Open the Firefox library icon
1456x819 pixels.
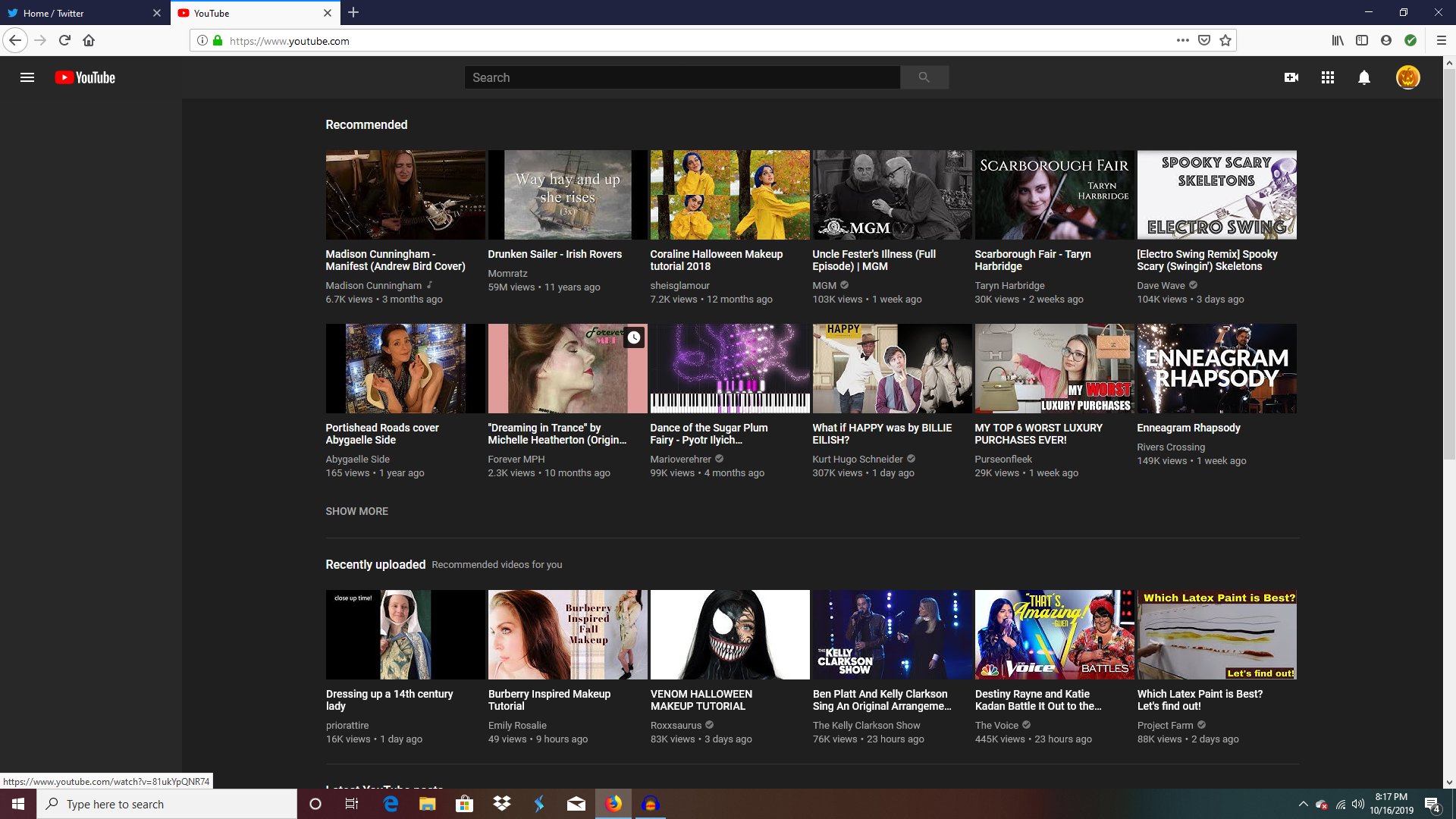coord(1338,40)
